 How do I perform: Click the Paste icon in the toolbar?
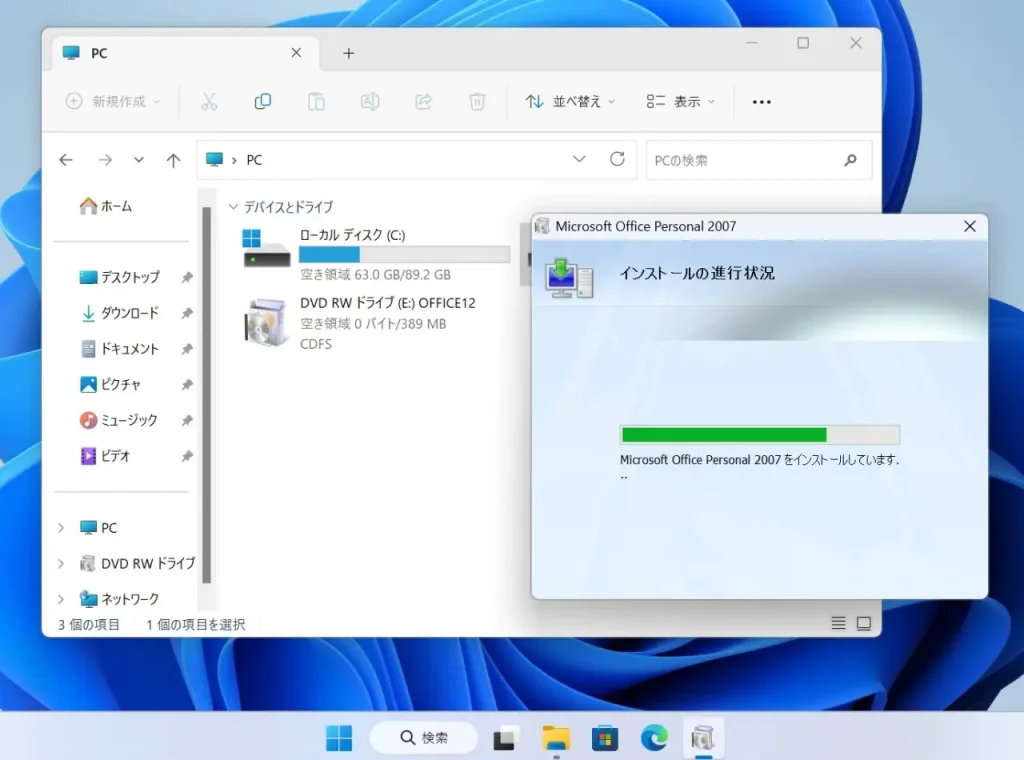tap(315, 101)
